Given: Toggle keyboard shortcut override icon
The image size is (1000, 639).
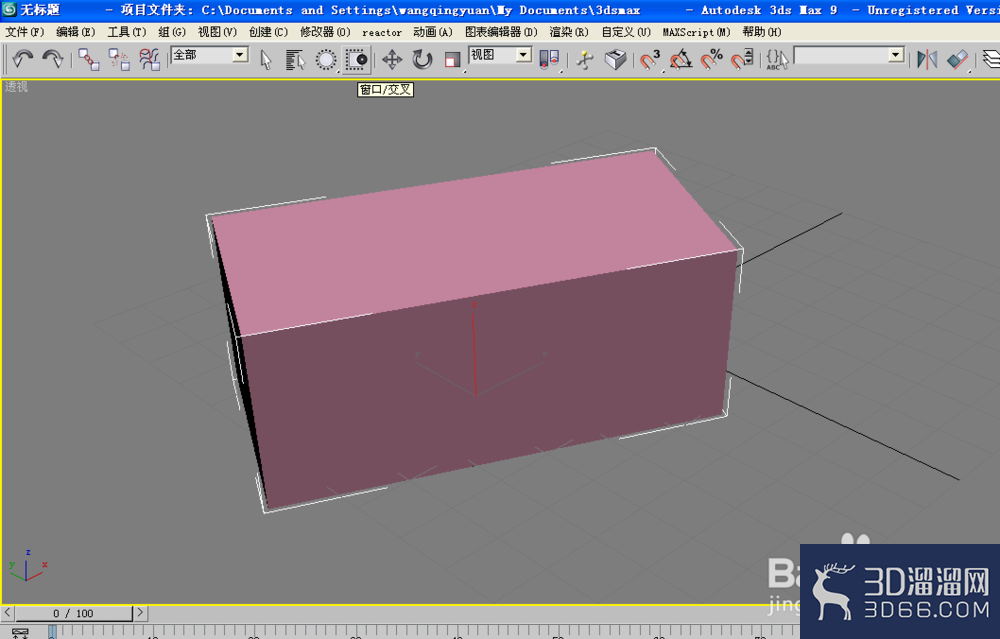Looking at the screenshot, I should point(615,59).
